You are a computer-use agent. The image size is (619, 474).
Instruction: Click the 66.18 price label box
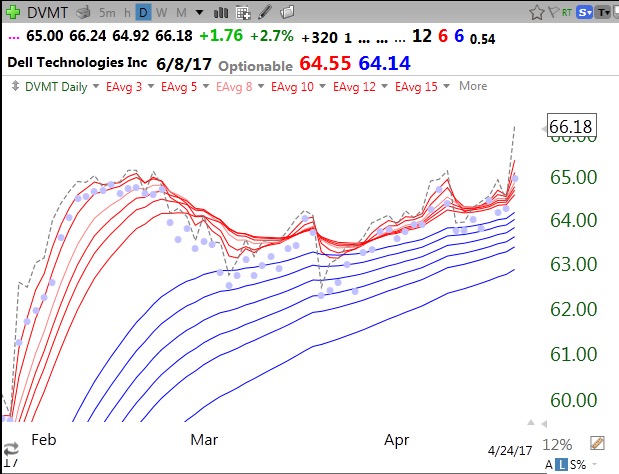(571, 126)
